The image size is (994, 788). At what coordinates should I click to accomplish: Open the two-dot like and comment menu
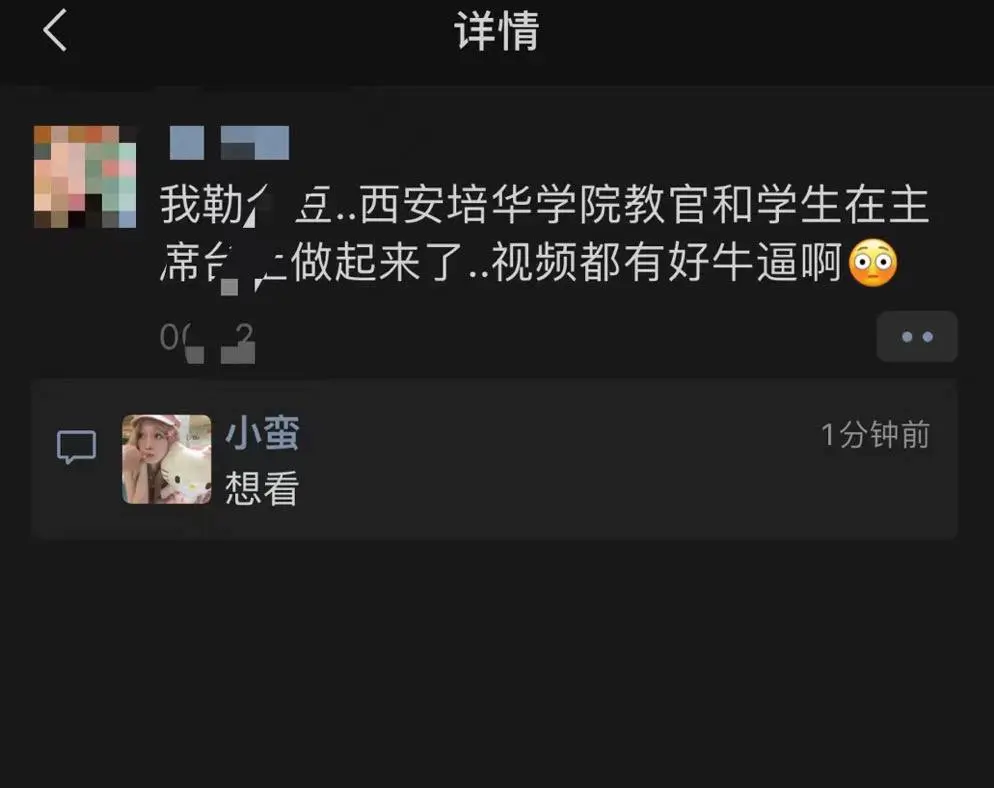click(917, 337)
